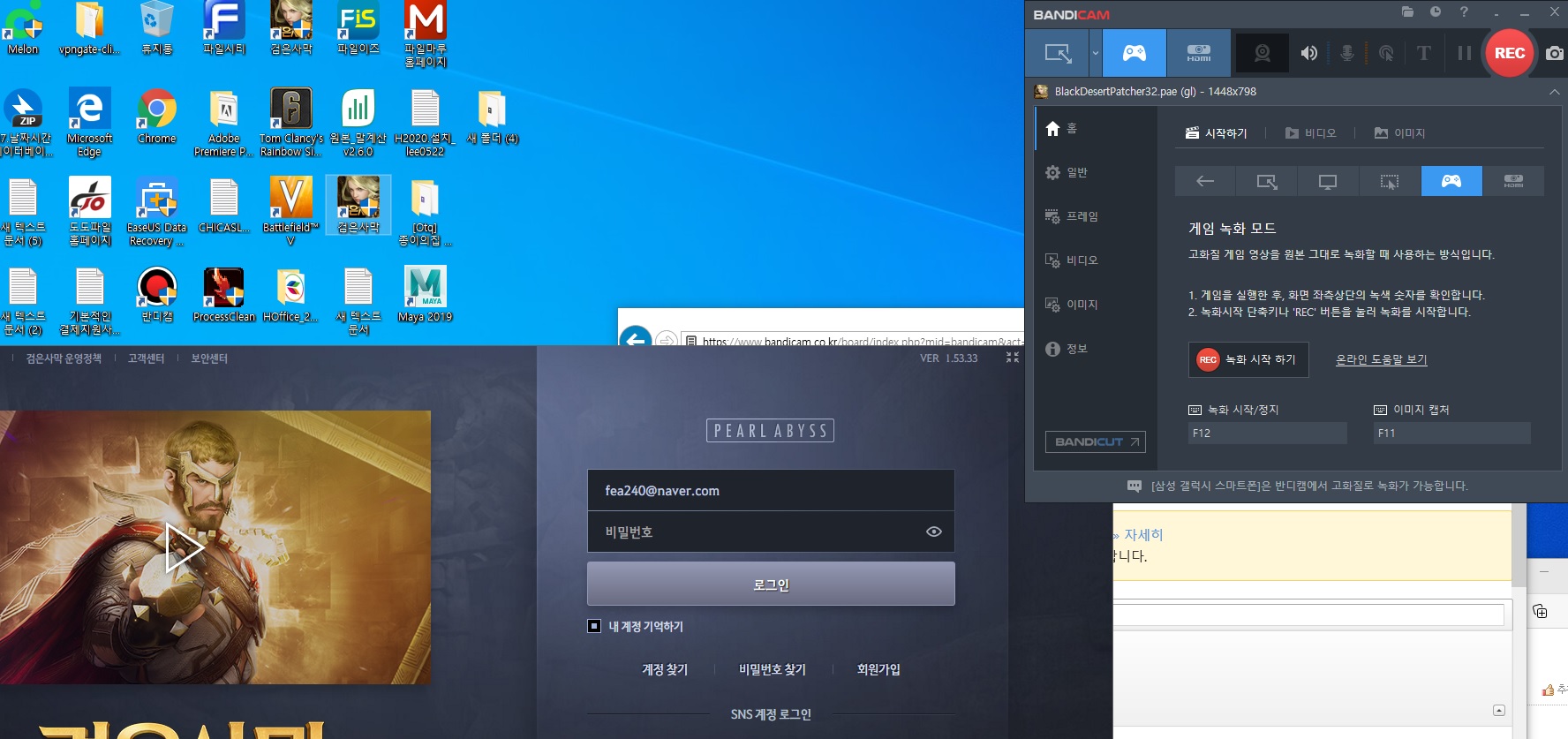
Task: Click back arrow in mode selector row
Action: tap(1205, 181)
